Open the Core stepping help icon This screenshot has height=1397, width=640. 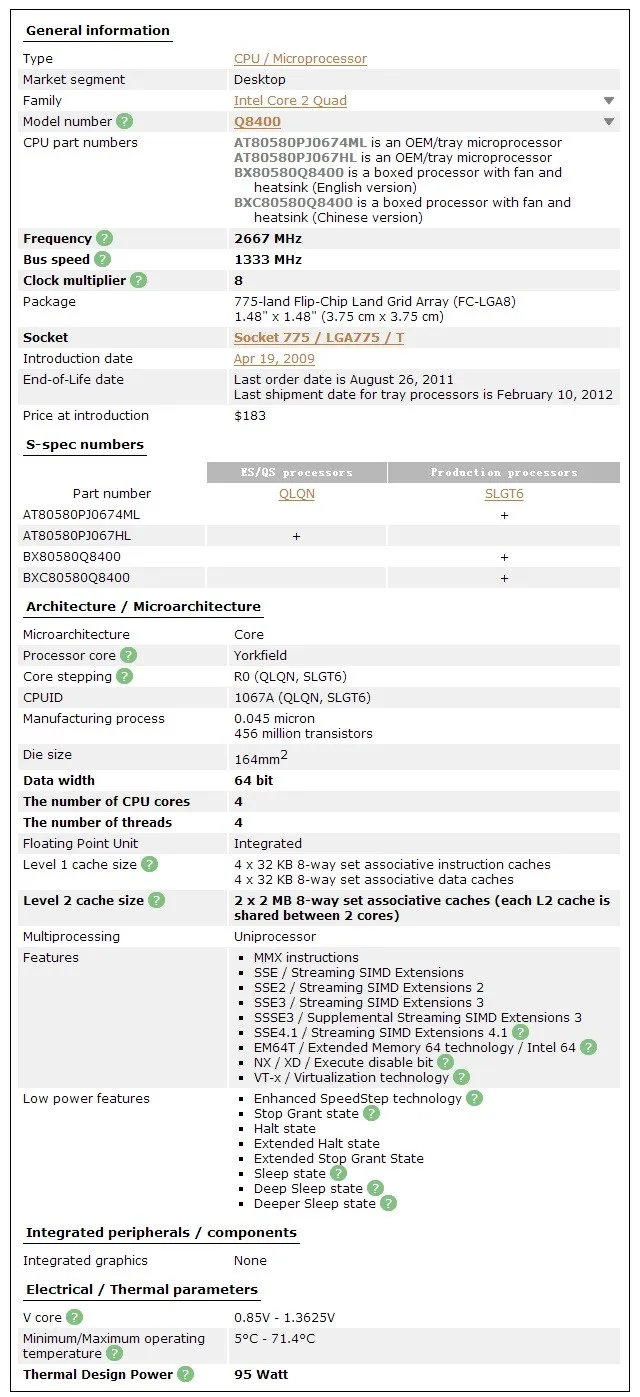[x=124, y=676]
